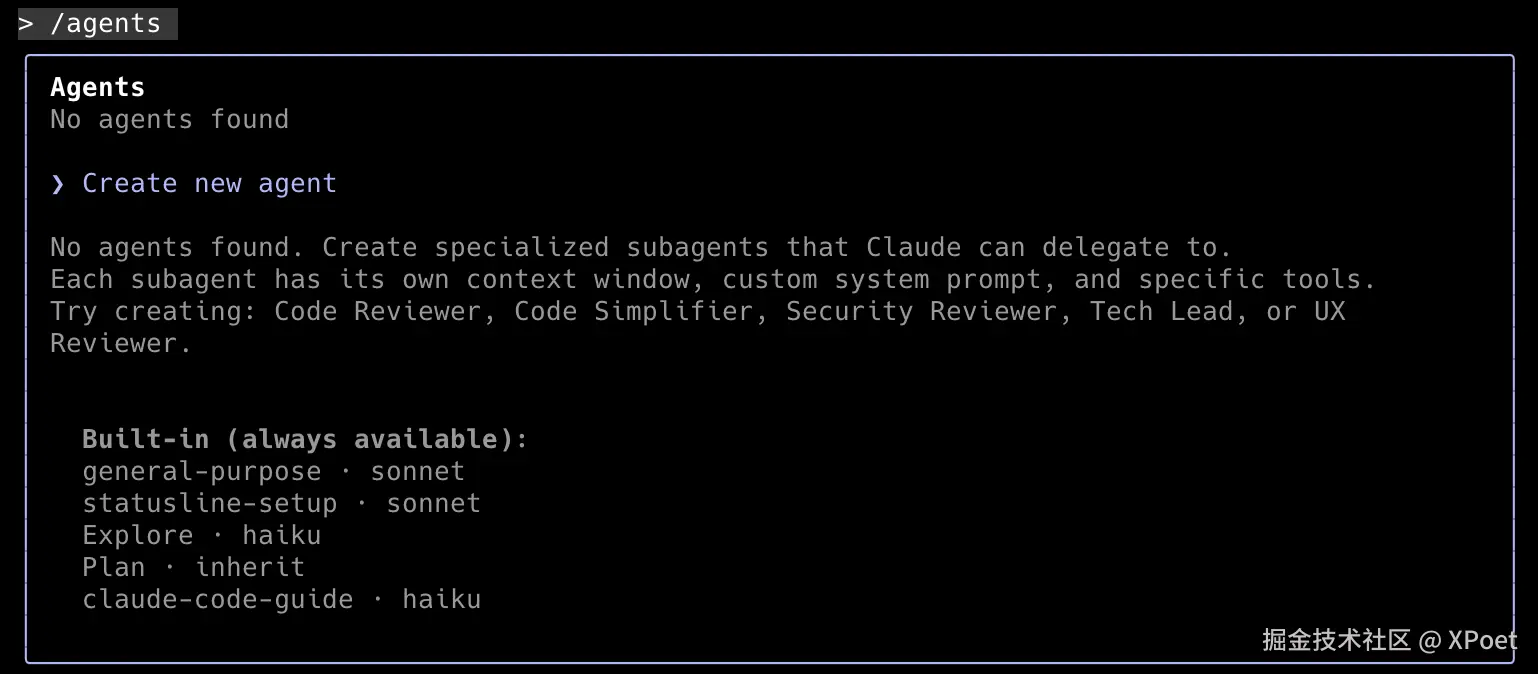Select the Plan built-in agent name
The height and width of the screenshot is (674, 1538).
click(113, 567)
